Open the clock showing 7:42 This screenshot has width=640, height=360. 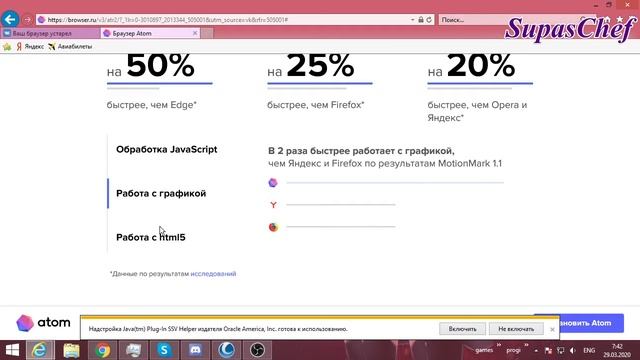click(617, 351)
